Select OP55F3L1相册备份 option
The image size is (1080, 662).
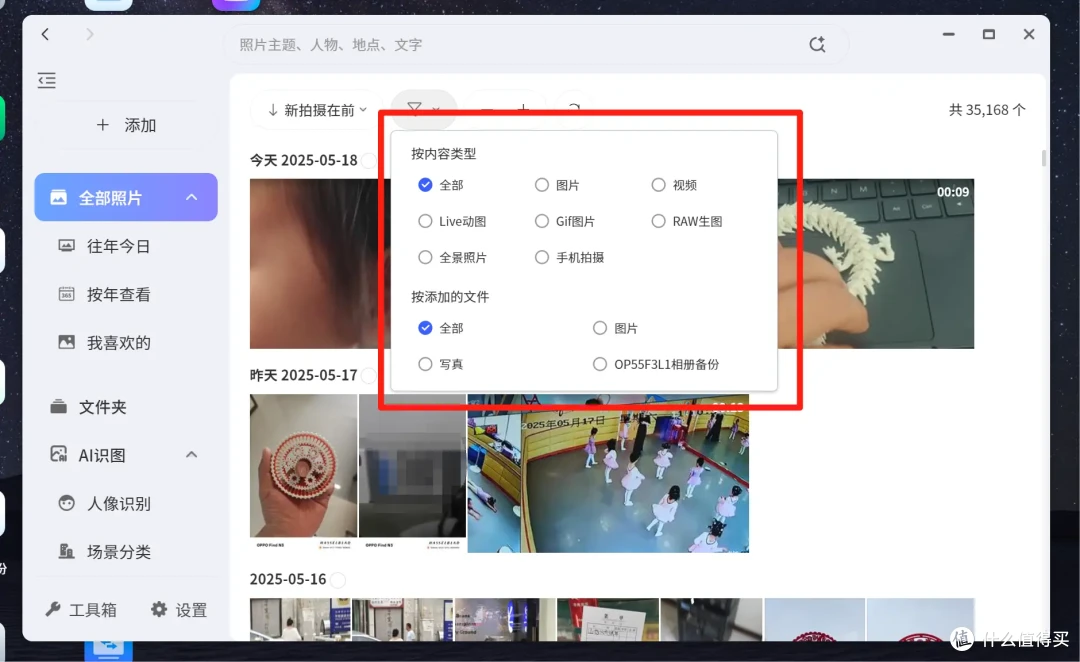pos(600,364)
